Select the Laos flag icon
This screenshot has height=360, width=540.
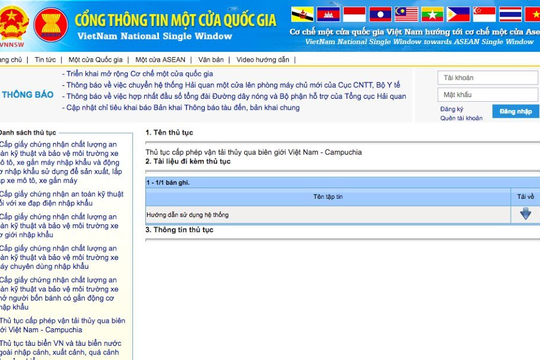click(380, 14)
